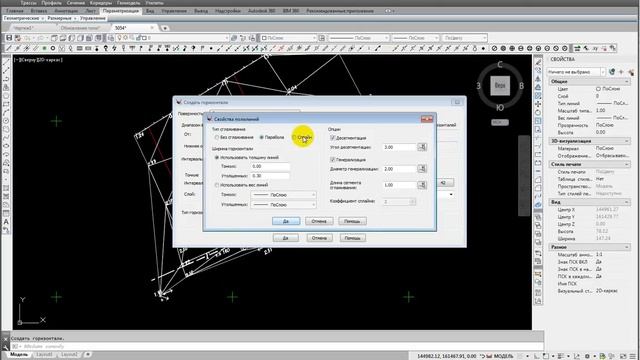
Task: Open a new drawing tab with plus button
Action: [x=165, y=28]
